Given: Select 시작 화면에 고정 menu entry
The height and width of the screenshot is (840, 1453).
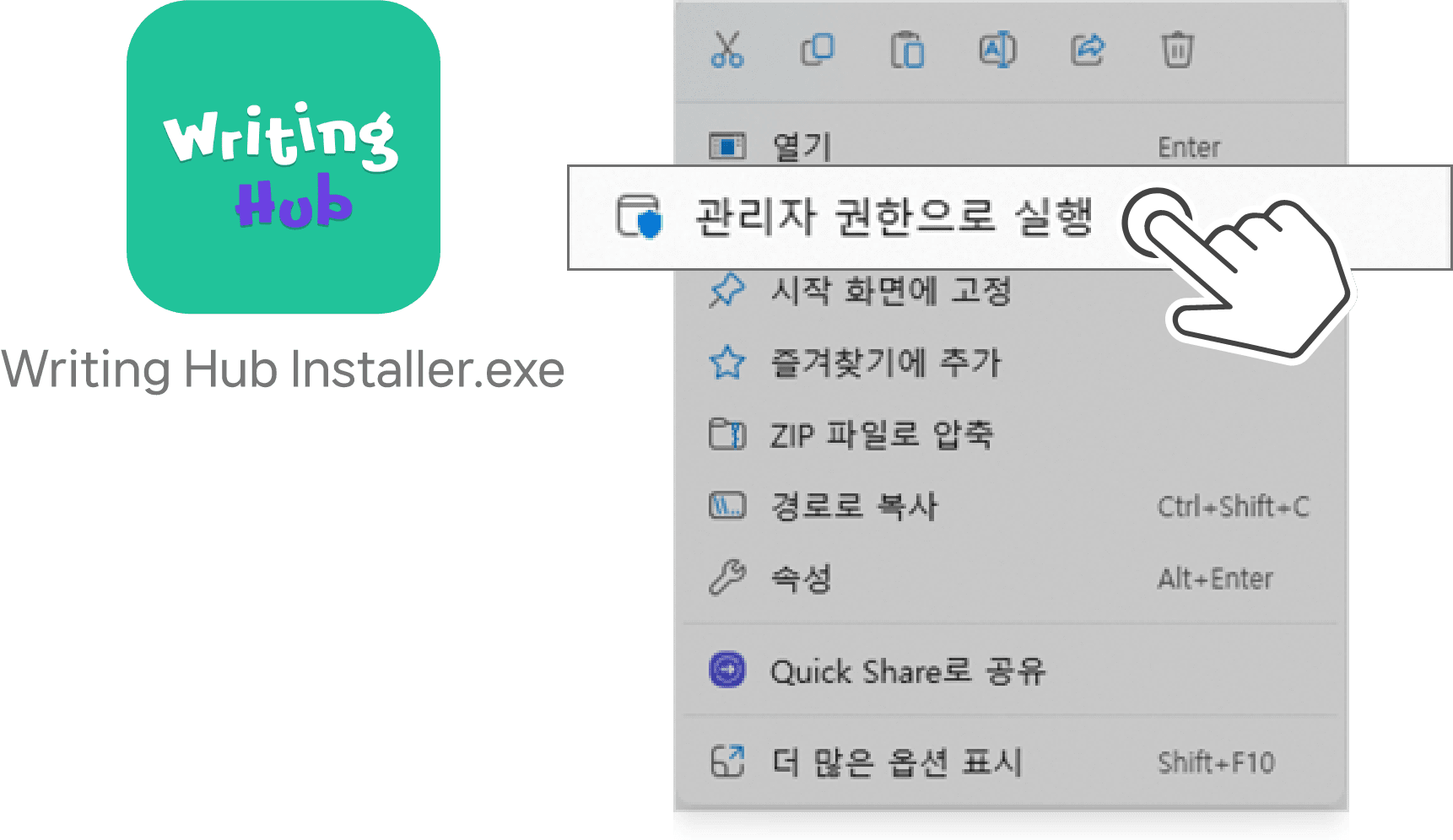Looking at the screenshot, I should [892, 289].
